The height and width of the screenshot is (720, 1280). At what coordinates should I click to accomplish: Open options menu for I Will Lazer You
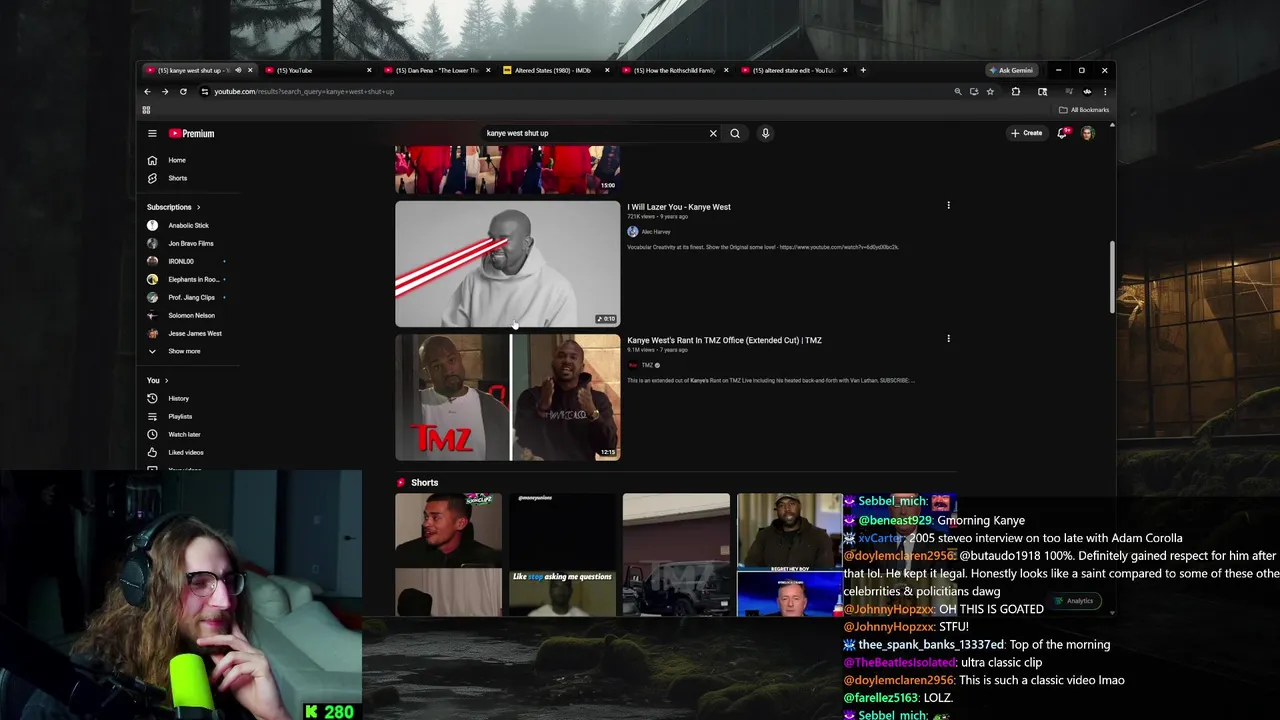pos(948,205)
